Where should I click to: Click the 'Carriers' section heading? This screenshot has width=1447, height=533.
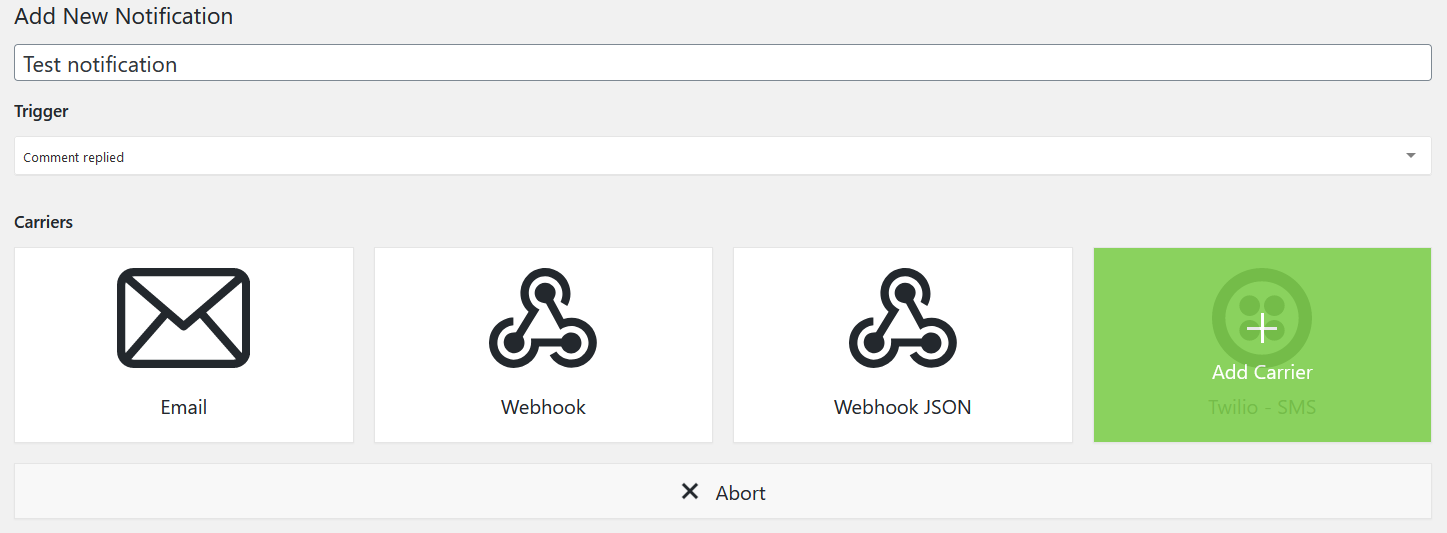coord(43,222)
